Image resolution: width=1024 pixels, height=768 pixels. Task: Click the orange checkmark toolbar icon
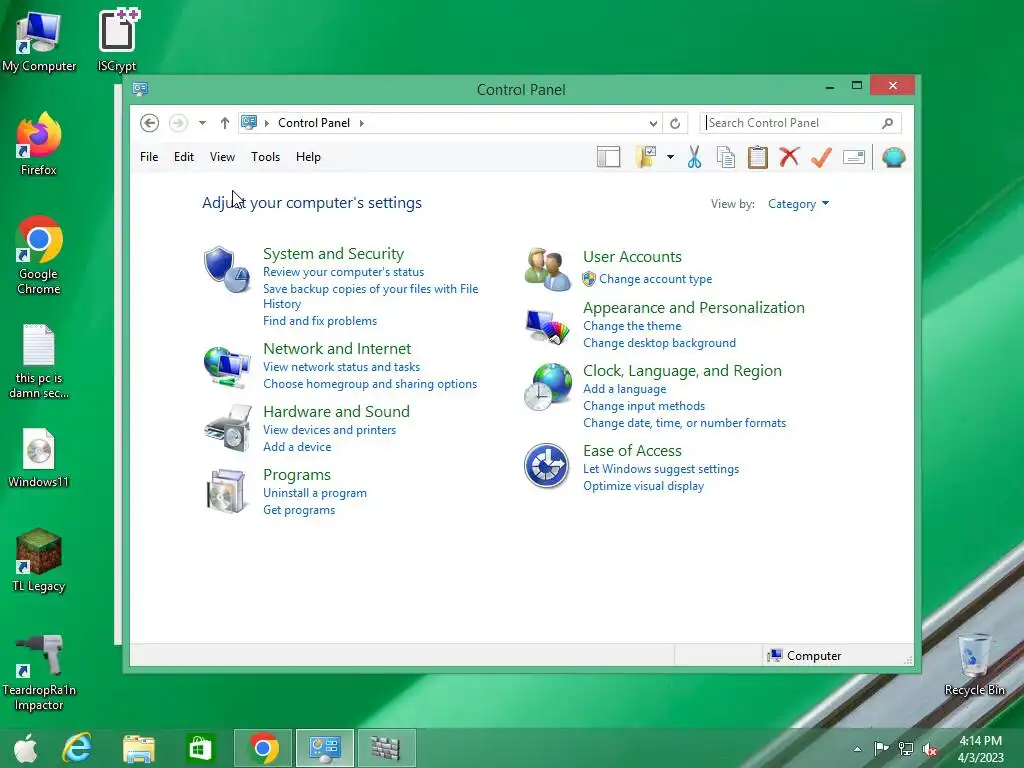(822, 157)
